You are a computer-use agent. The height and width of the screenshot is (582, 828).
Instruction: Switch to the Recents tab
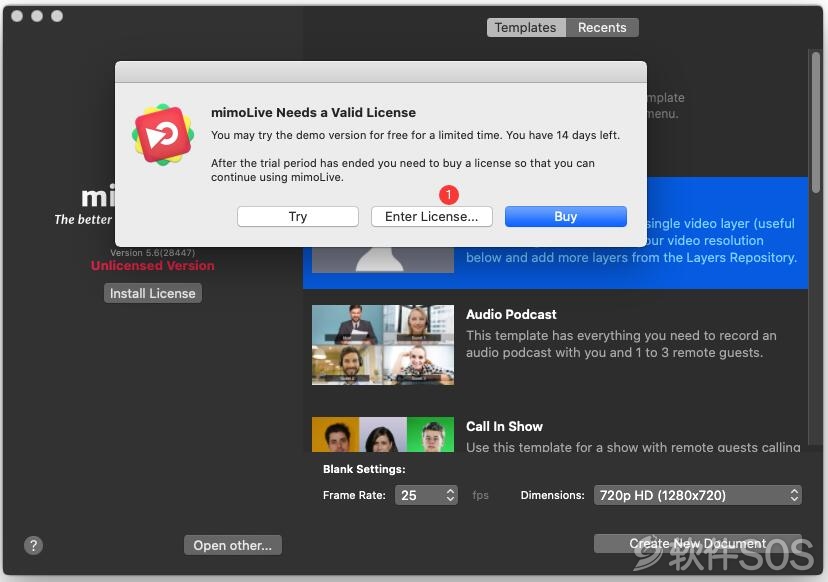[x=602, y=27]
